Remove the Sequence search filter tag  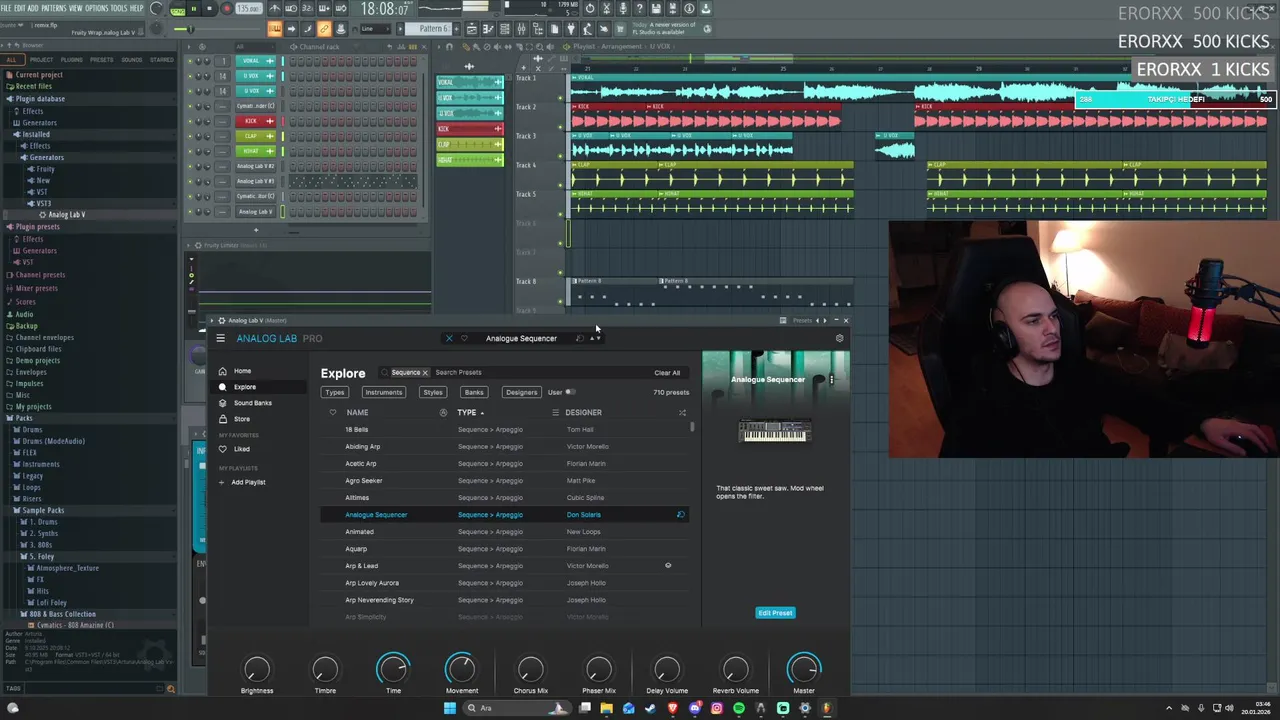[425, 372]
